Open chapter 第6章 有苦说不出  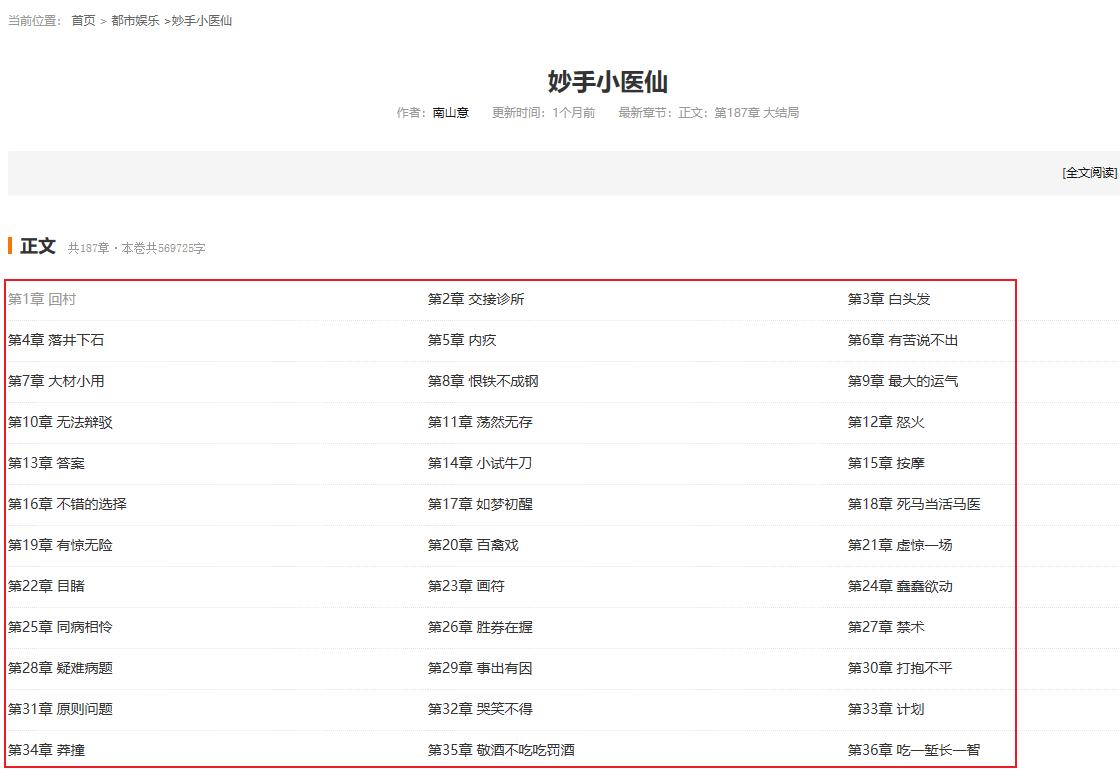coord(903,340)
